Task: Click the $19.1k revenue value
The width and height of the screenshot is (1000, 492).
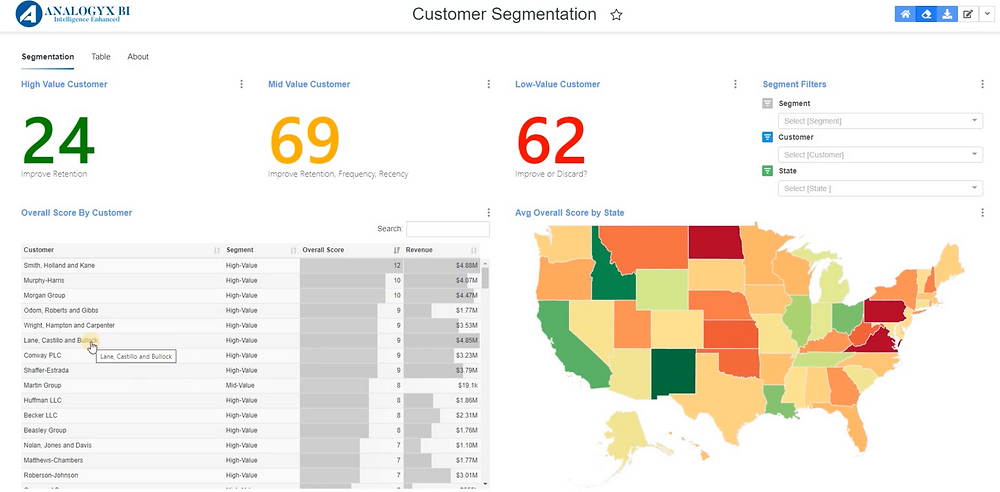Action: click(x=467, y=385)
